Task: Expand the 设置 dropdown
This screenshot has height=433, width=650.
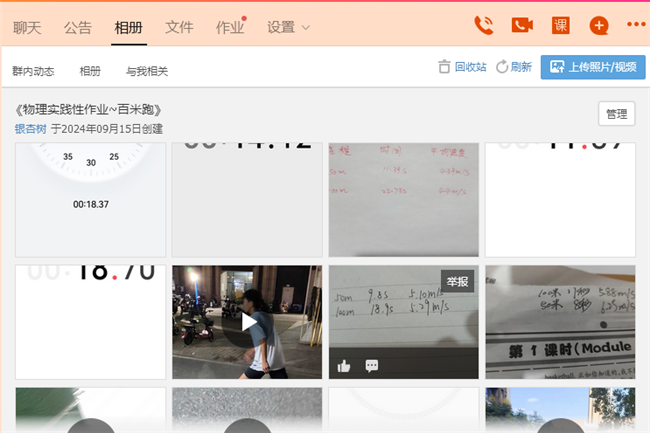Action: (288, 28)
